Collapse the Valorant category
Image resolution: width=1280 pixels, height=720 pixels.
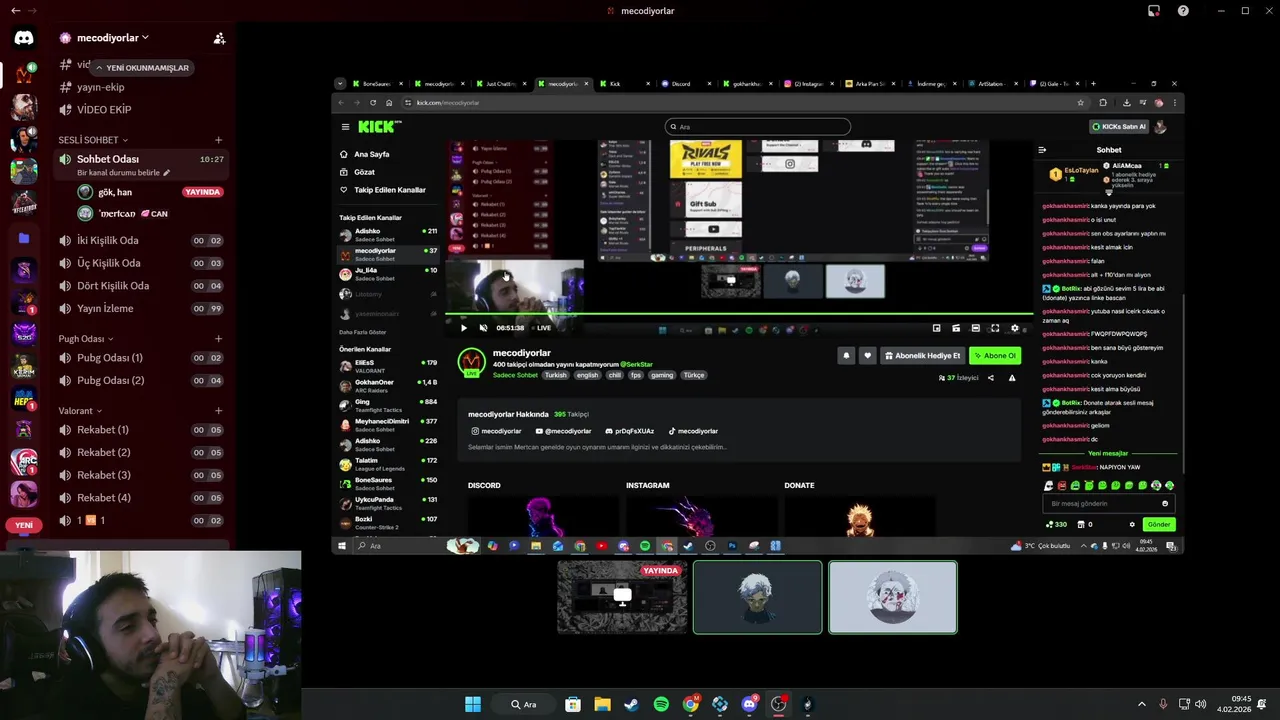[x=80, y=411]
